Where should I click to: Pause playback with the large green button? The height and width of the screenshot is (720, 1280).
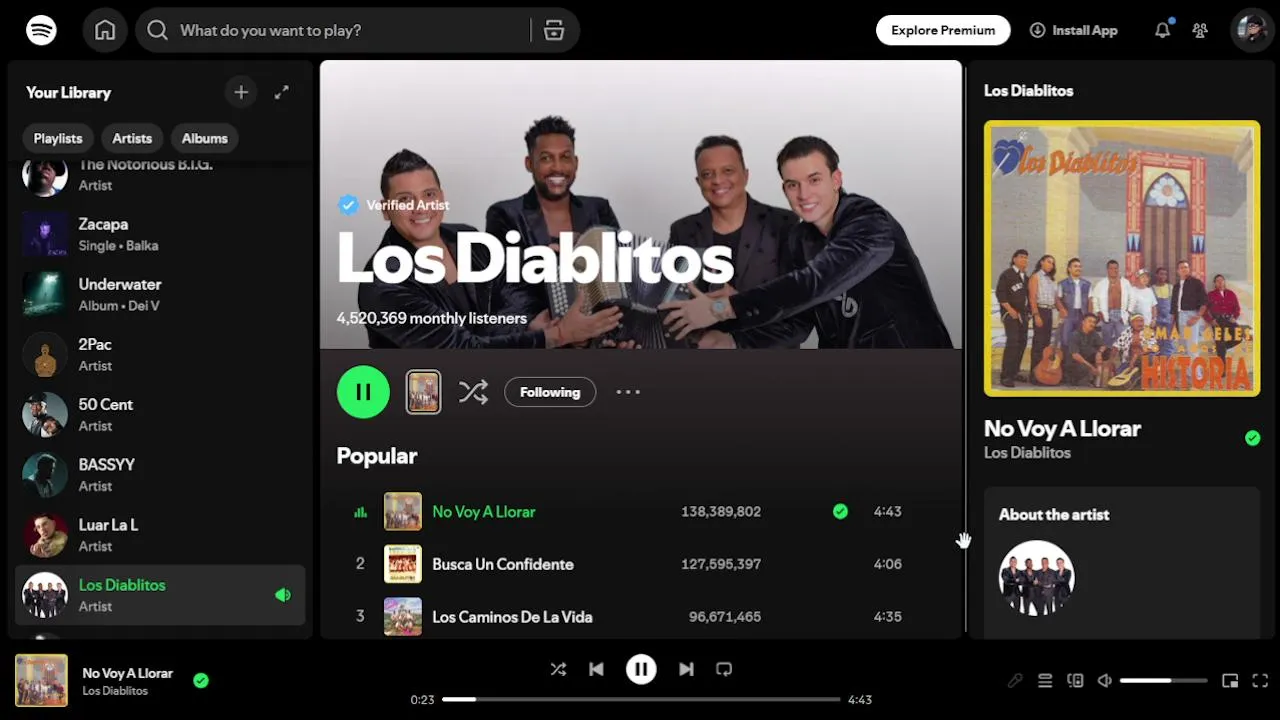(363, 392)
